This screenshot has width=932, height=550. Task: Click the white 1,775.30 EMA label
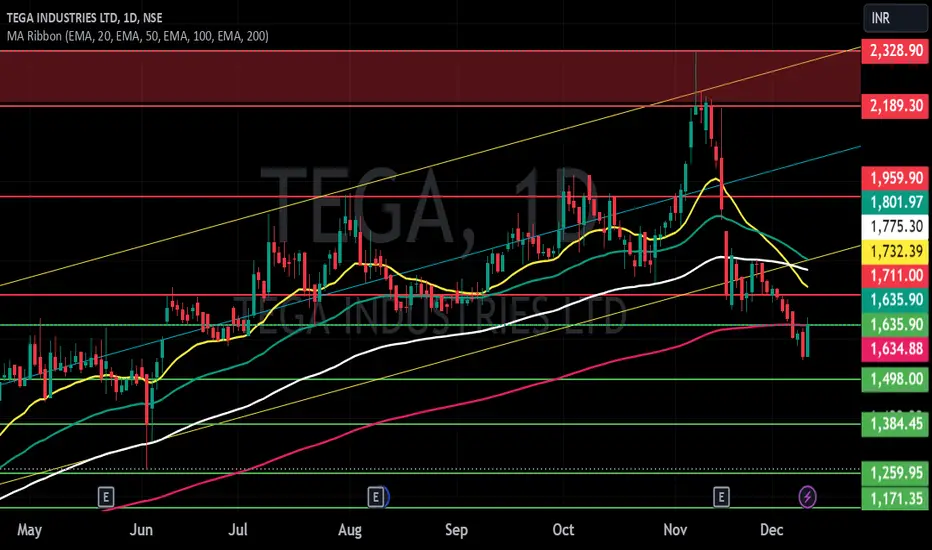(895, 227)
